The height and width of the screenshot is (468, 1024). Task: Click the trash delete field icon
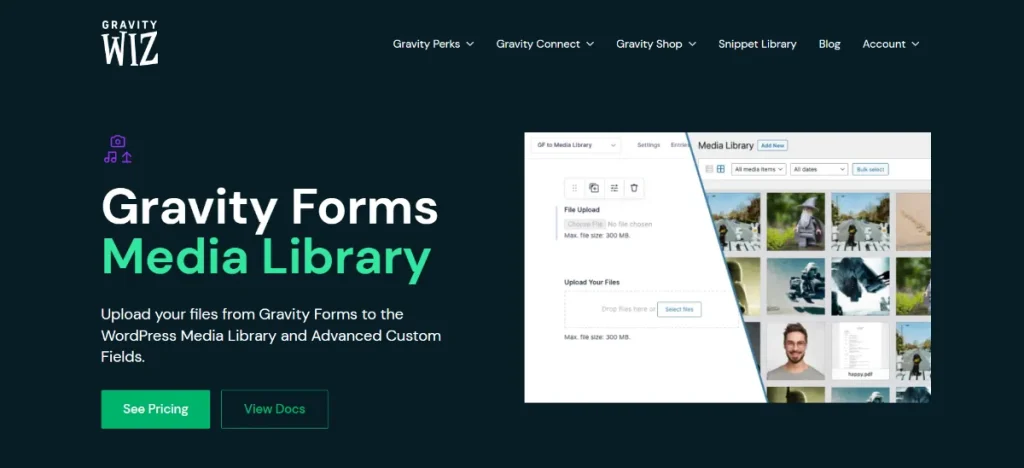tap(634, 188)
